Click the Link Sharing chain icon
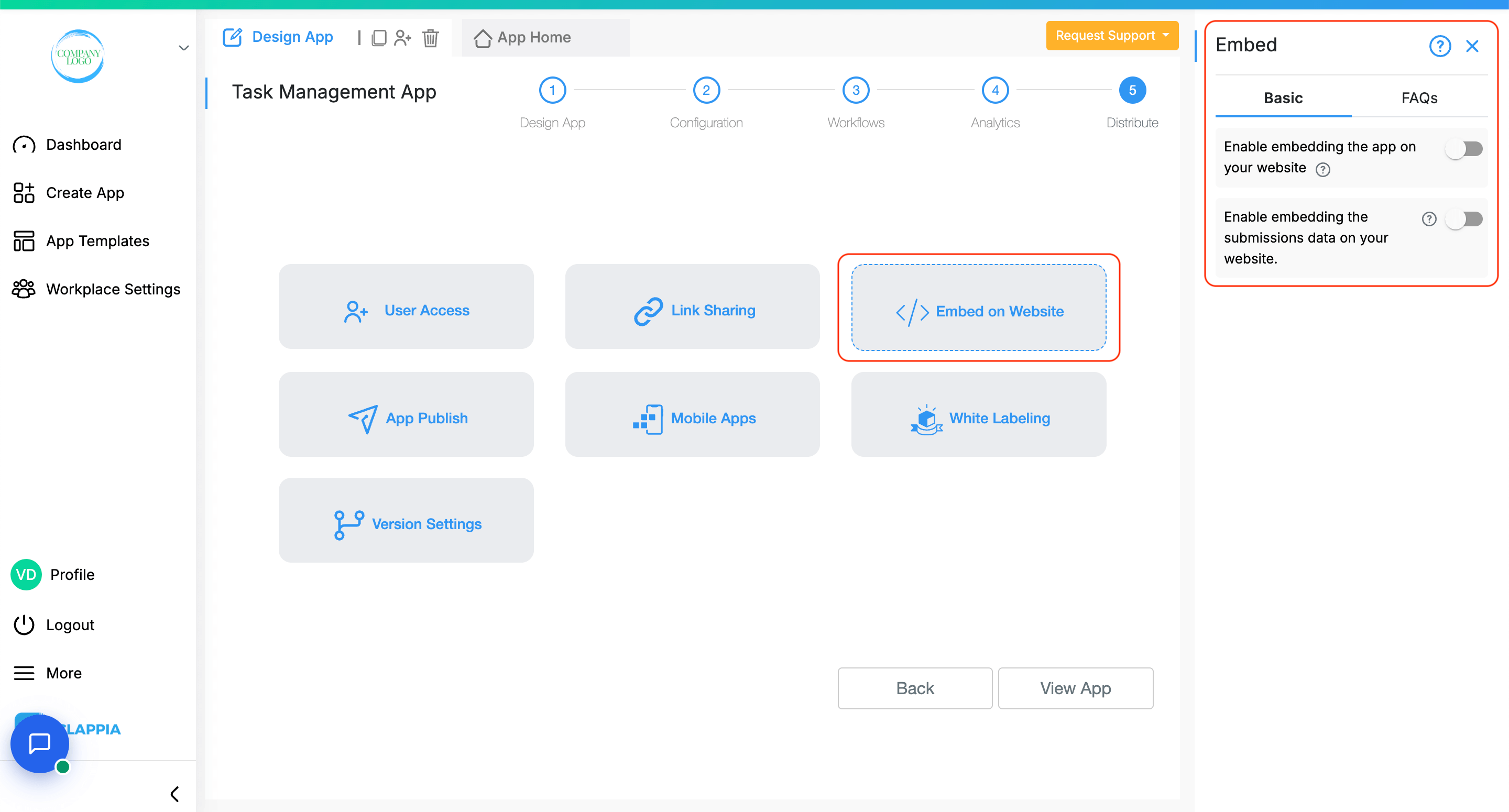Viewport: 1509px width, 812px height. pyautogui.click(x=649, y=311)
